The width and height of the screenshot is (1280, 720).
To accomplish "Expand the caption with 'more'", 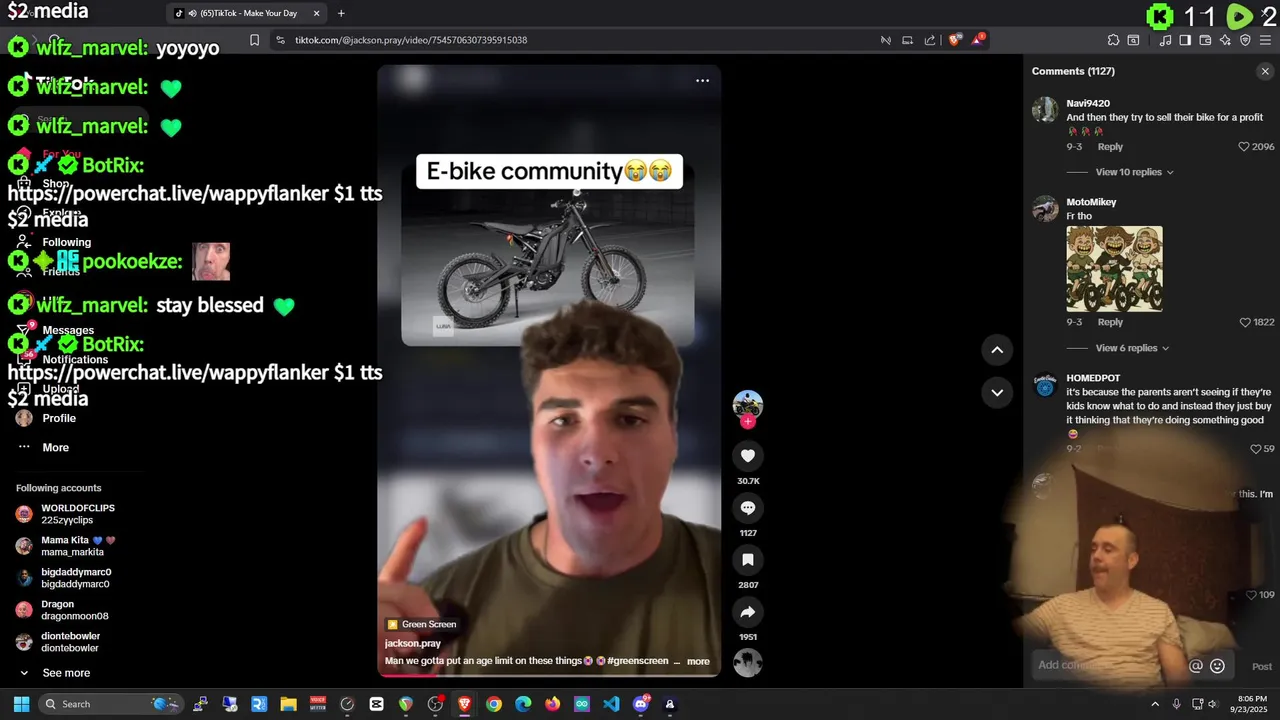I will point(698,661).
